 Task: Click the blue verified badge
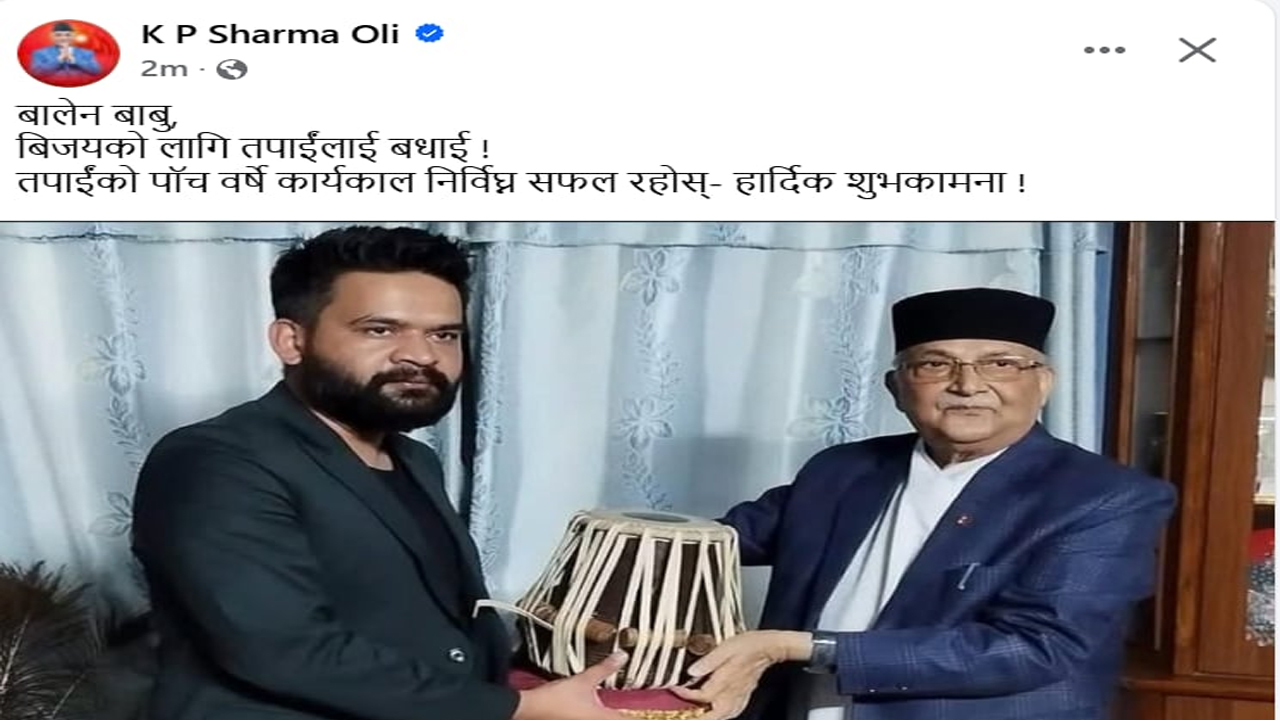coord(429,34)
